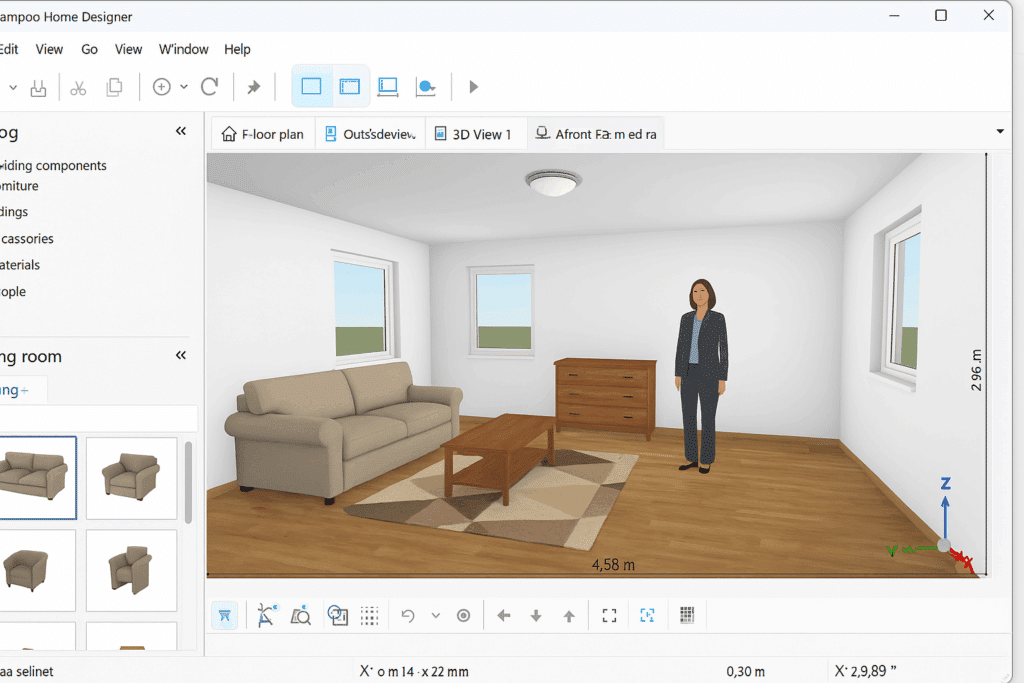Open the Create dimensions tool
The image size is (1024, 683).
click(x=387, y=86)
